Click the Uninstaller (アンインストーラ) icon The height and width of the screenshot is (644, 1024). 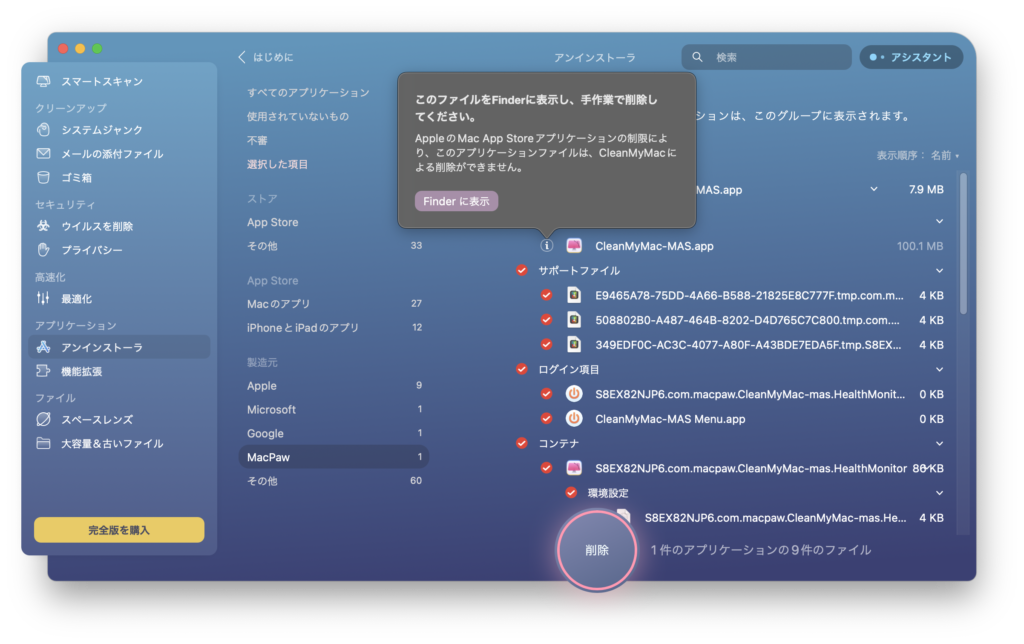[44, 347]
